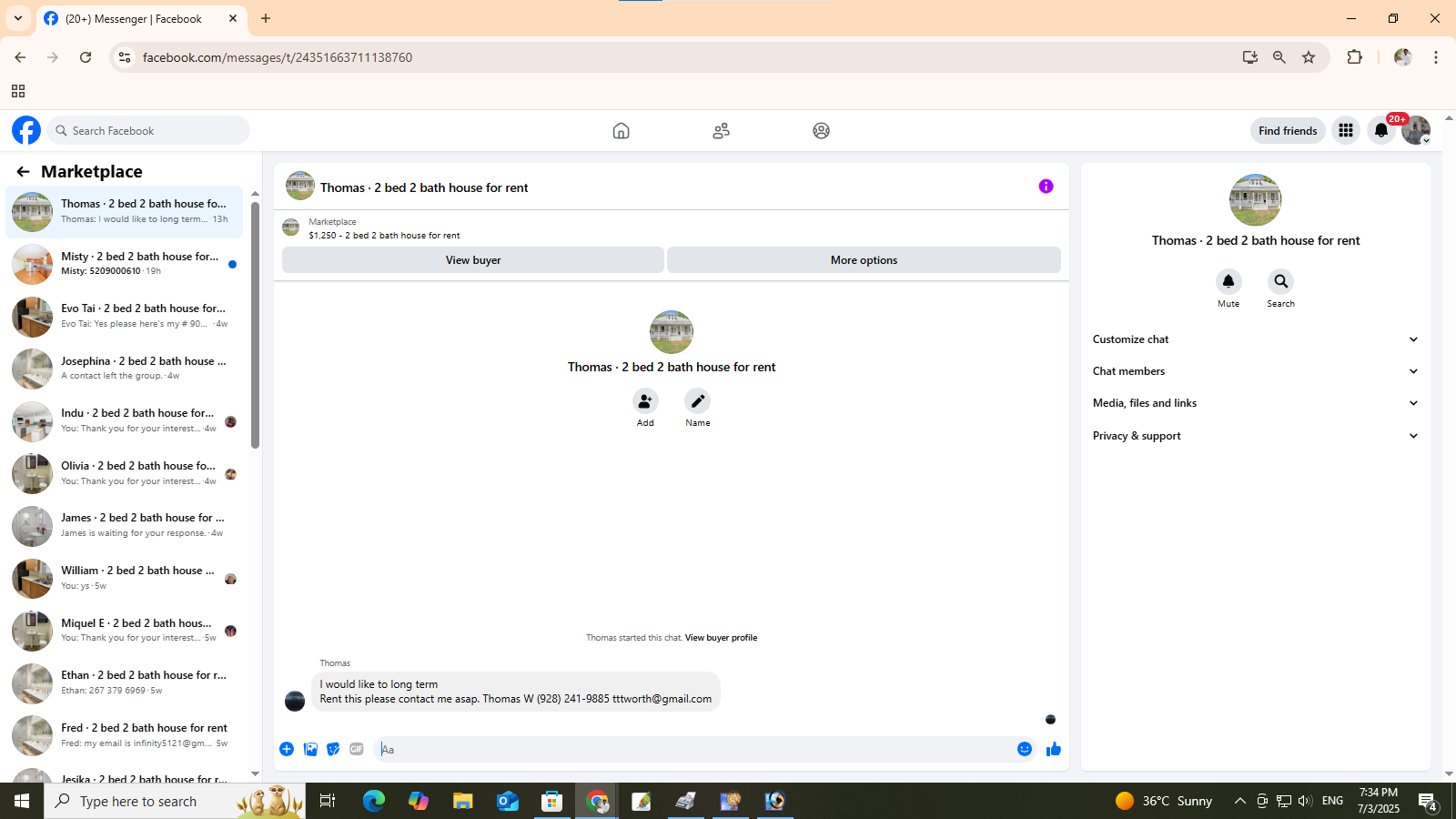
Task: Open Misty conversation in list
Action: (x=125, y=263)
